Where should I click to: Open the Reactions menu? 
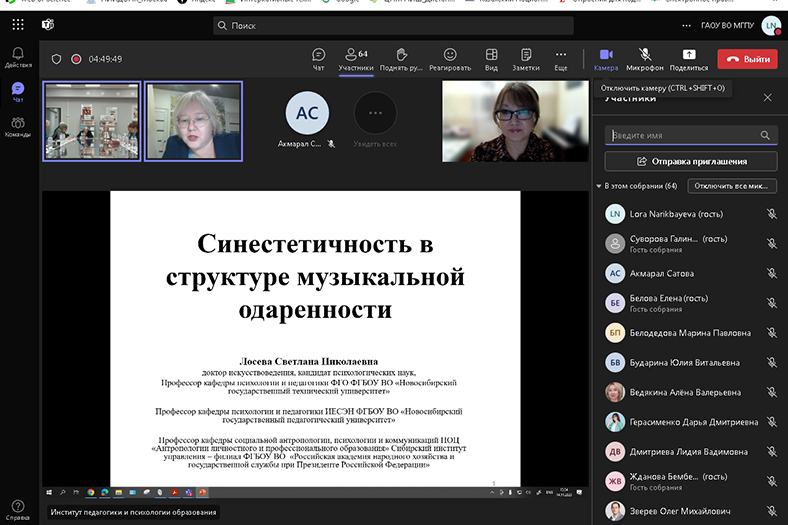pyautogui.click(x=450, y=58)
